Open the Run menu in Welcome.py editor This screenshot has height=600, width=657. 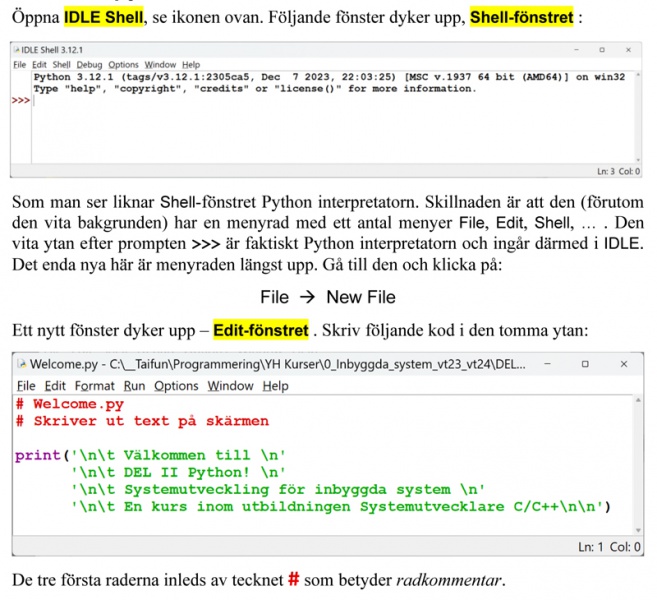tap(134, 386)
